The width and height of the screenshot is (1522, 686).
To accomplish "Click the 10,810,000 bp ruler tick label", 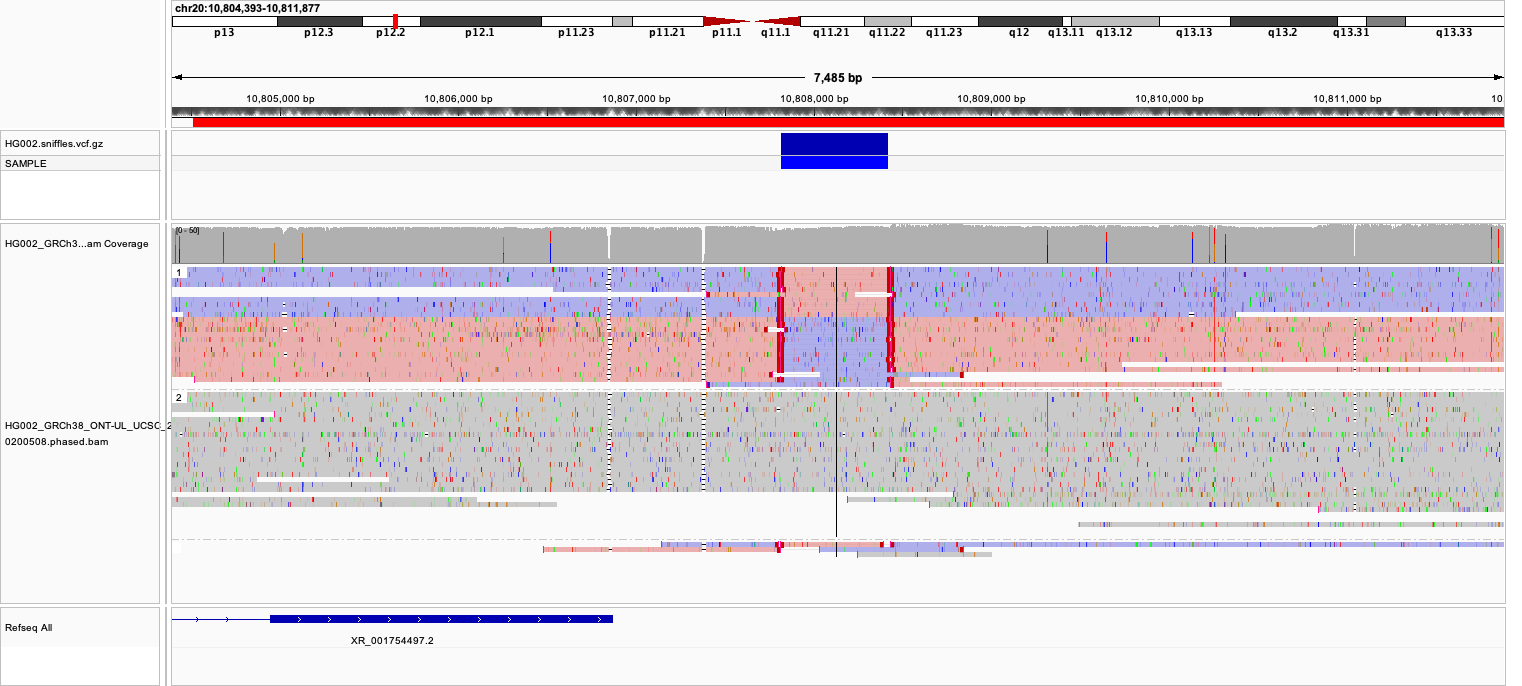I will pyautogui.click(x=1169, y=99).
